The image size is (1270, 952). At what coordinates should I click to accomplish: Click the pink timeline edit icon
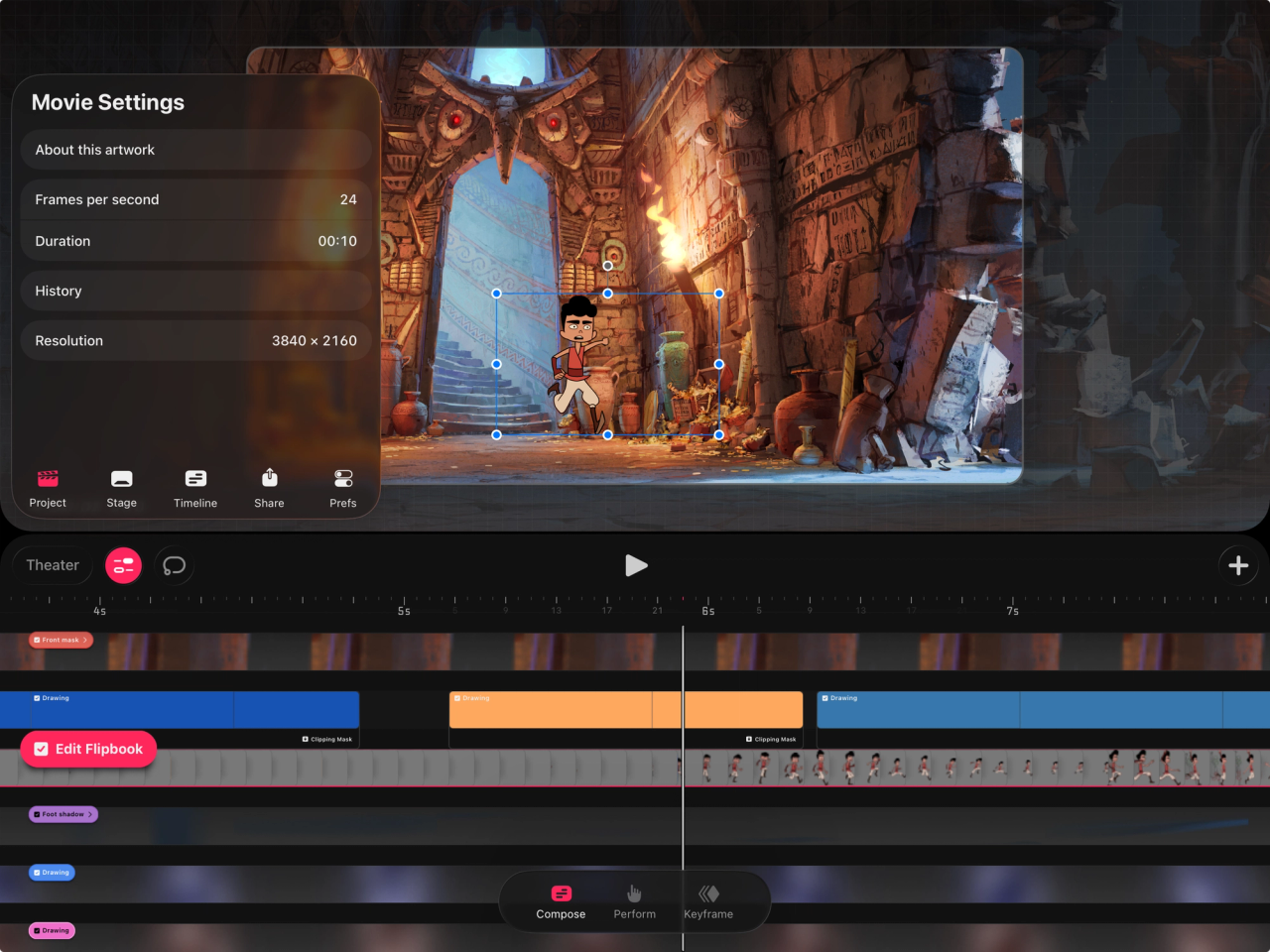pyautogui.click(x=123, y=565)
